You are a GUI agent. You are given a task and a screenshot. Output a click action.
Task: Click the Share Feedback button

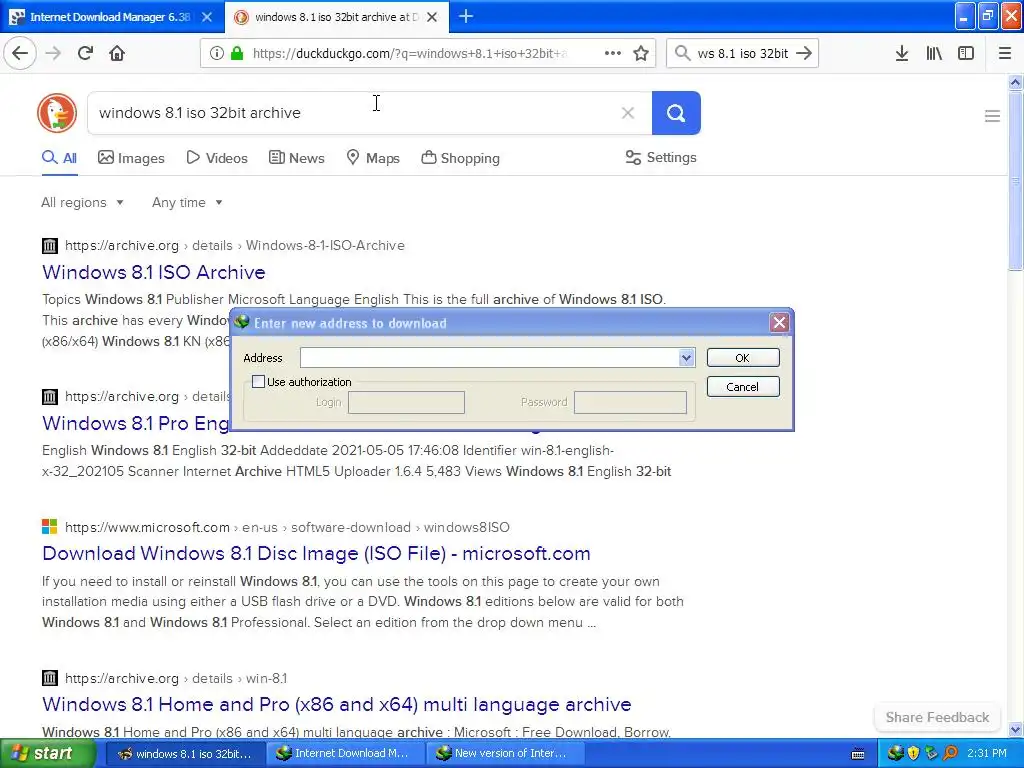937,717
